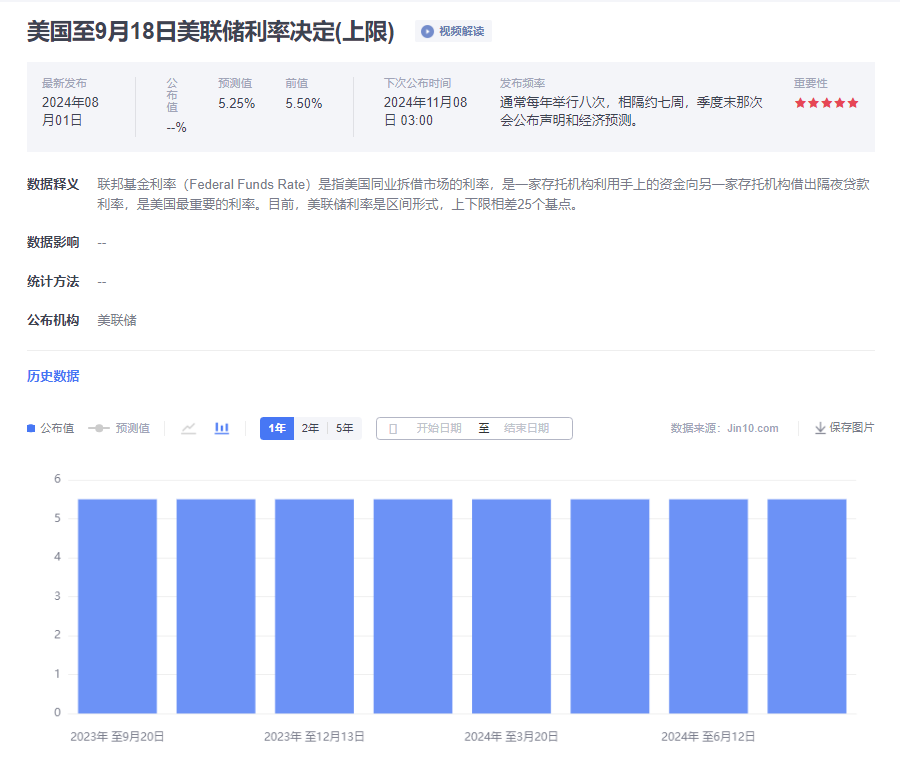
Task: Click the download icon for 保存图片
Action: [x=820, y=428]
